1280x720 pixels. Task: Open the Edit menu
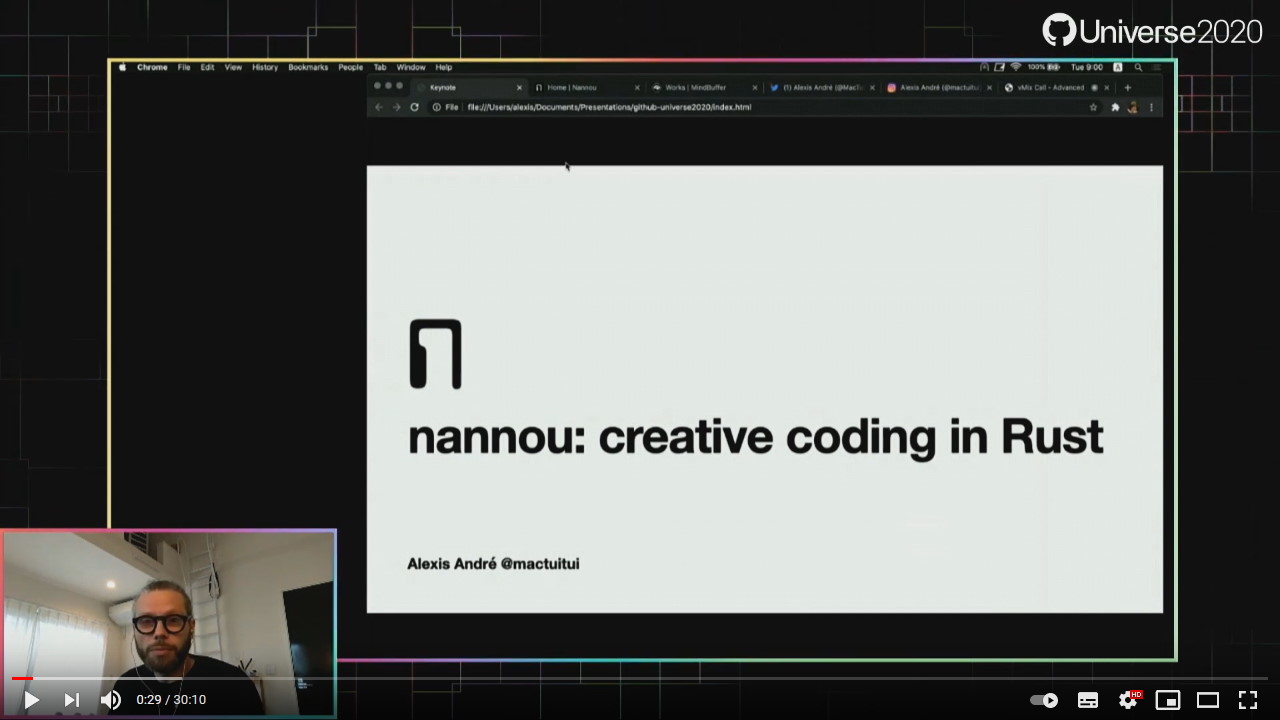[207, 67]
